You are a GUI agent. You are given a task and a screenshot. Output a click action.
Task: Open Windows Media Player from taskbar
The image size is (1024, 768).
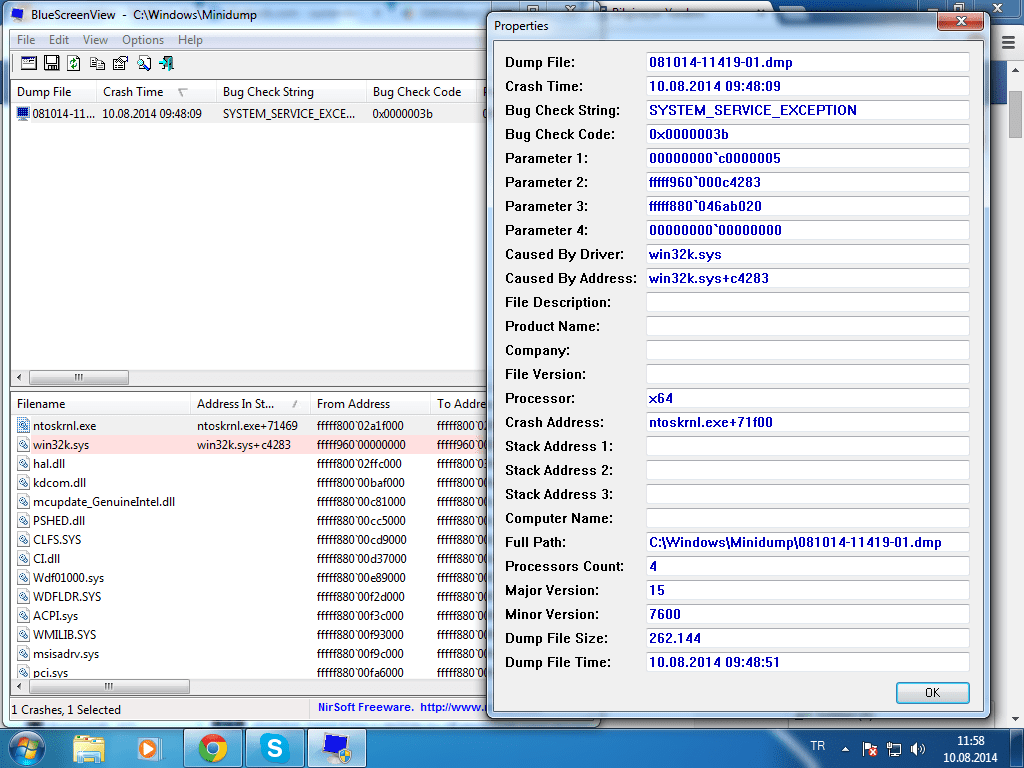148,748
